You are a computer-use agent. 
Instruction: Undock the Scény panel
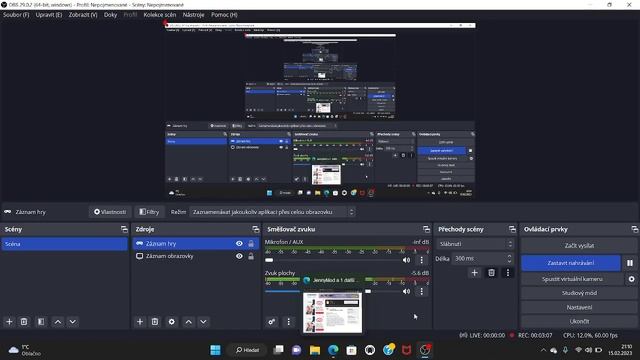tap(124, 229)
